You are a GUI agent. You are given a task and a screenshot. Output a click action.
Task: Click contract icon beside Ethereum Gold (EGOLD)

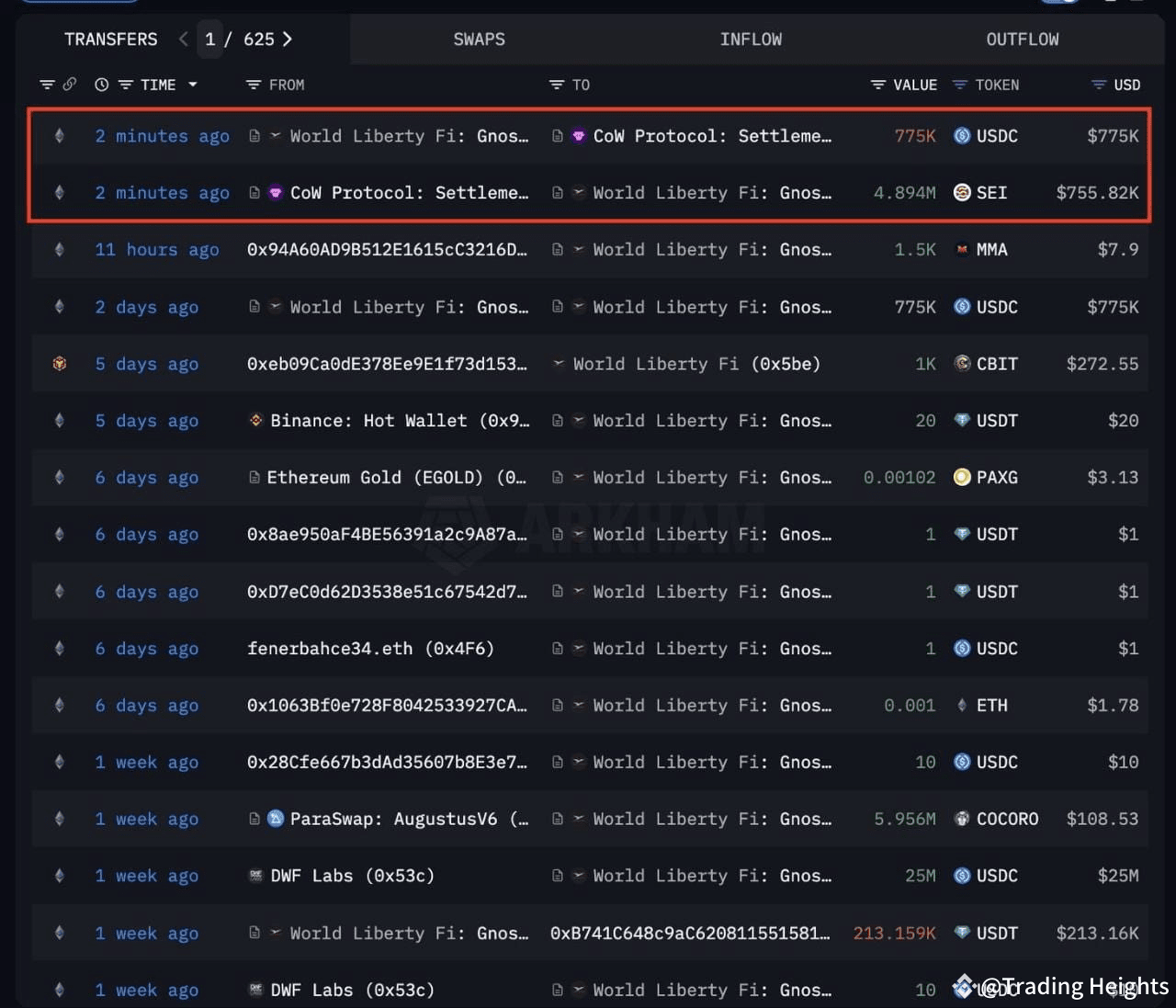point(254,478)
